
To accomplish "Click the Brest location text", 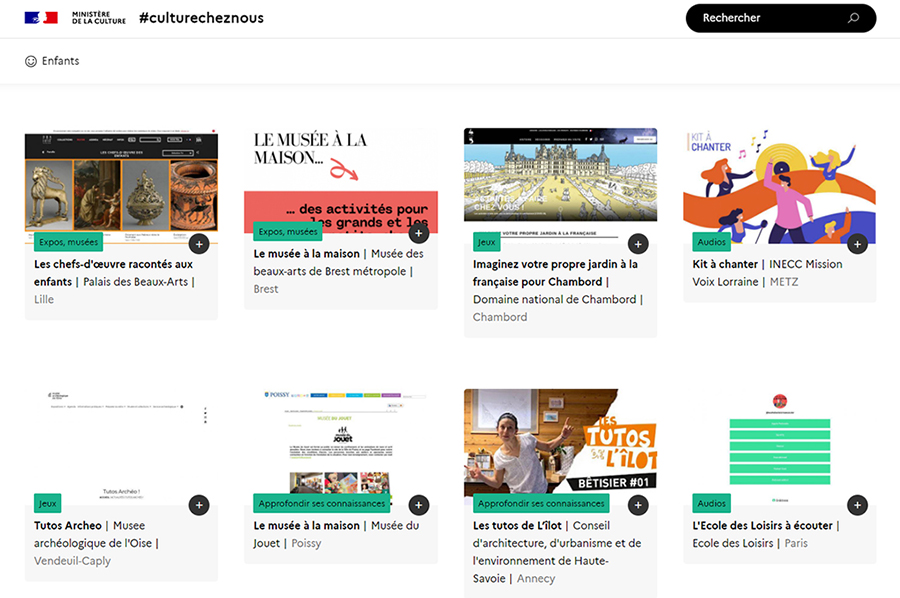I will 266,289.
